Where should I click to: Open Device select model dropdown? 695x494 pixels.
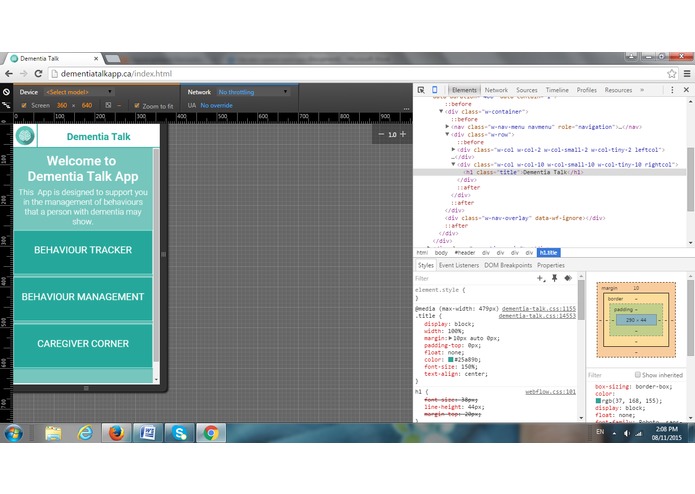point(79,92)
